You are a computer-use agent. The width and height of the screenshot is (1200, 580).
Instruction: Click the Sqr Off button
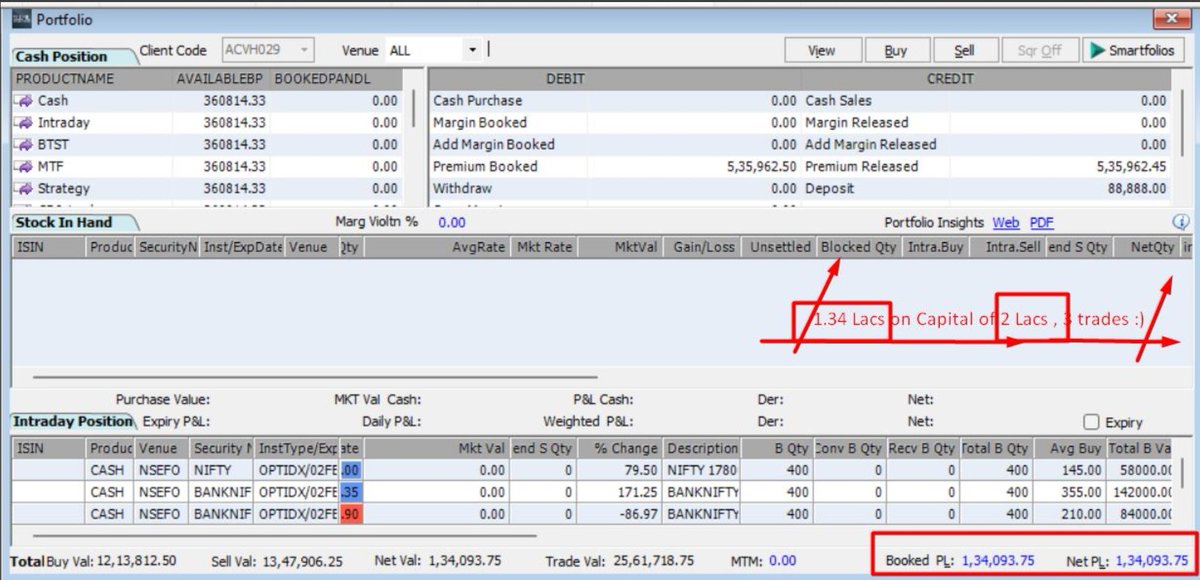tap(1040, 49)
